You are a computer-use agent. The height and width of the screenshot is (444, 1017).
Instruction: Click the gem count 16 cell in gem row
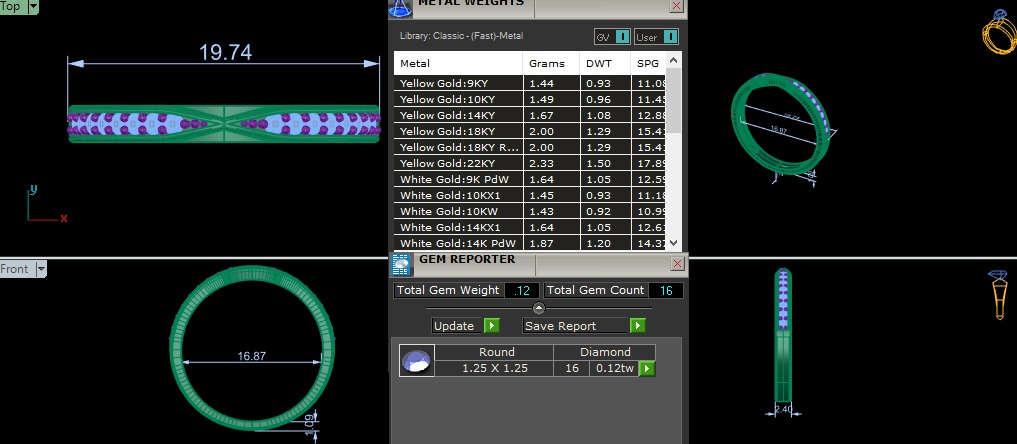click(x=571, y=368)
